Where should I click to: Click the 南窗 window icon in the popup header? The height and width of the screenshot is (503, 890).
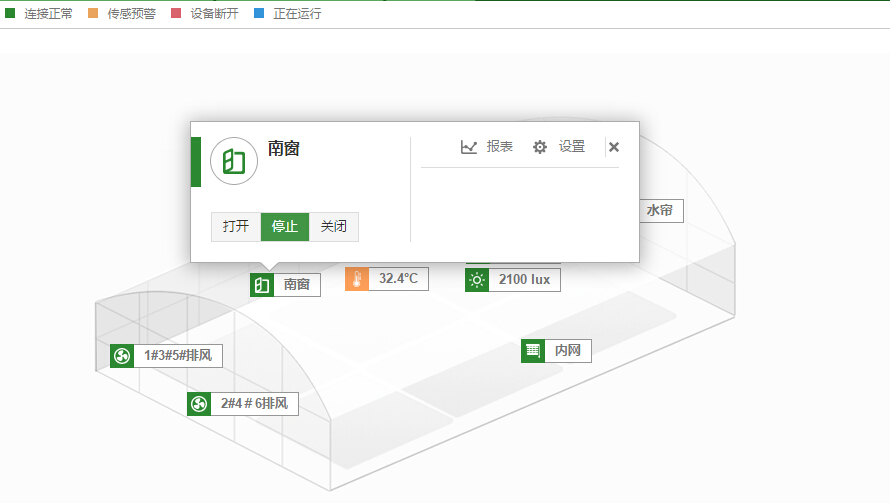234,162
